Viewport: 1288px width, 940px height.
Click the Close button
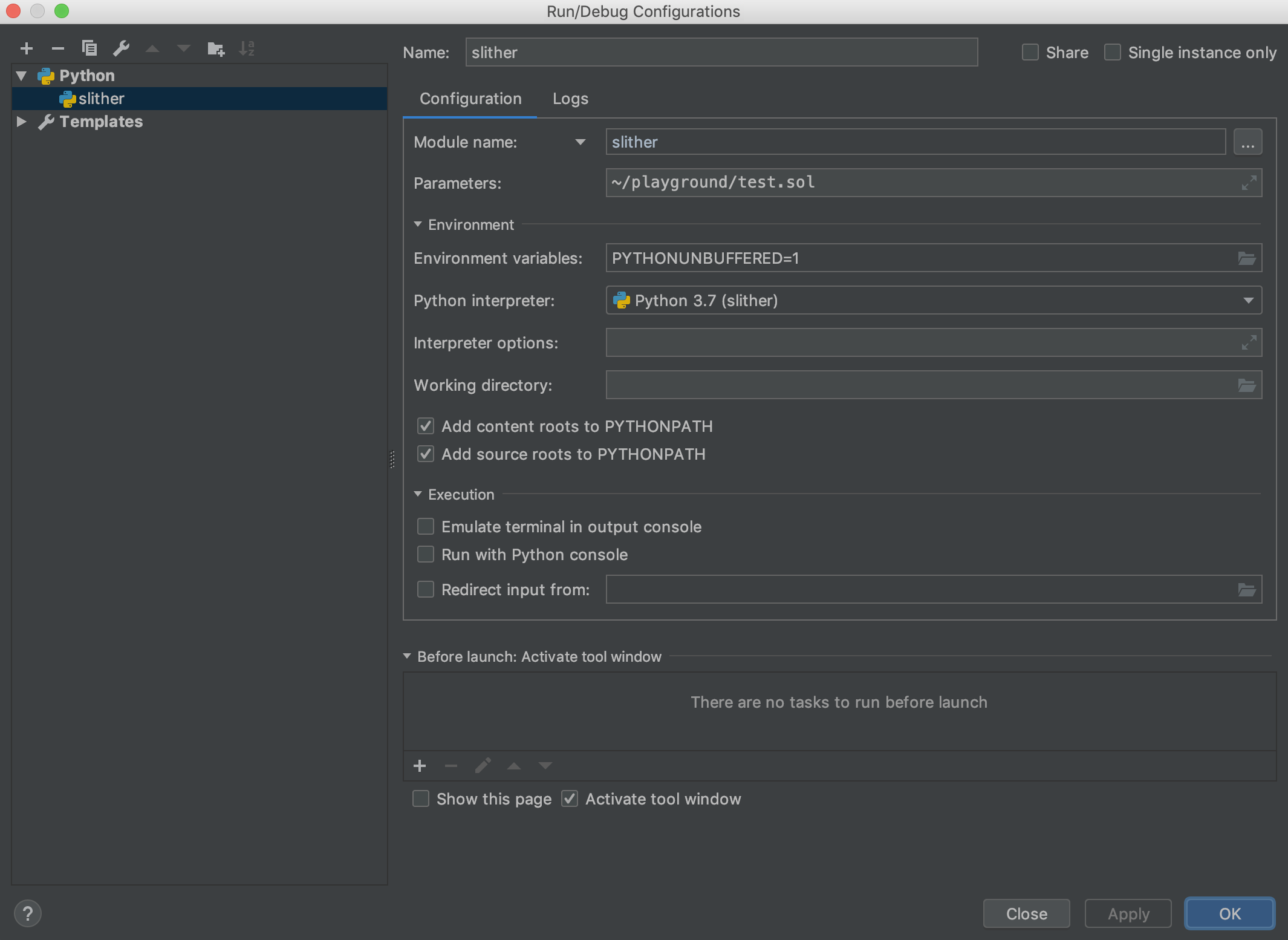(1026, 913)
